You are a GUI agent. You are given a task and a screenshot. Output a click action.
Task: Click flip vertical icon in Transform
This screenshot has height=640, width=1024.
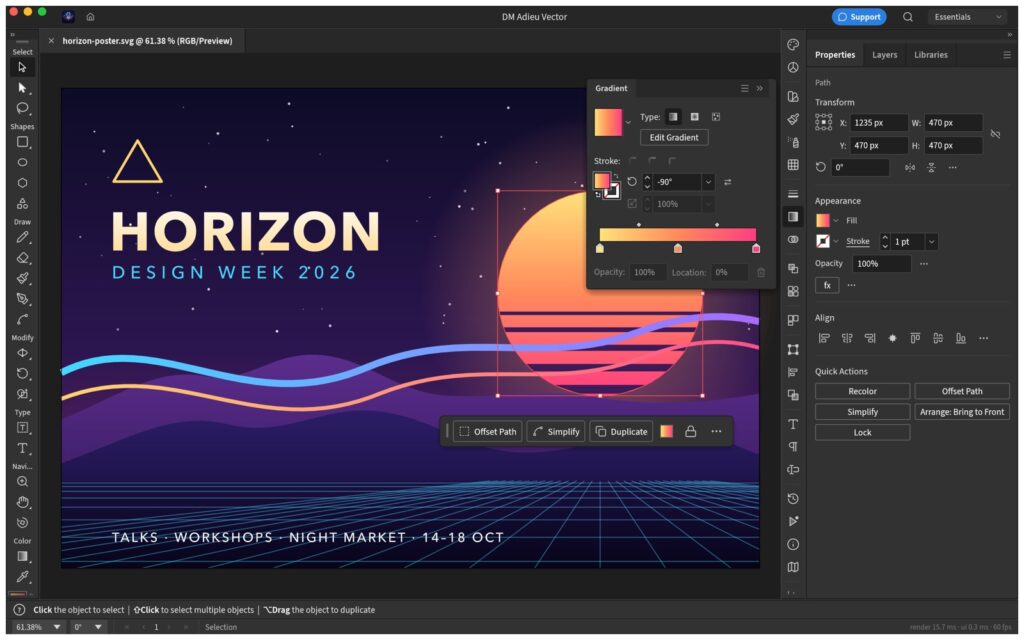931,168
